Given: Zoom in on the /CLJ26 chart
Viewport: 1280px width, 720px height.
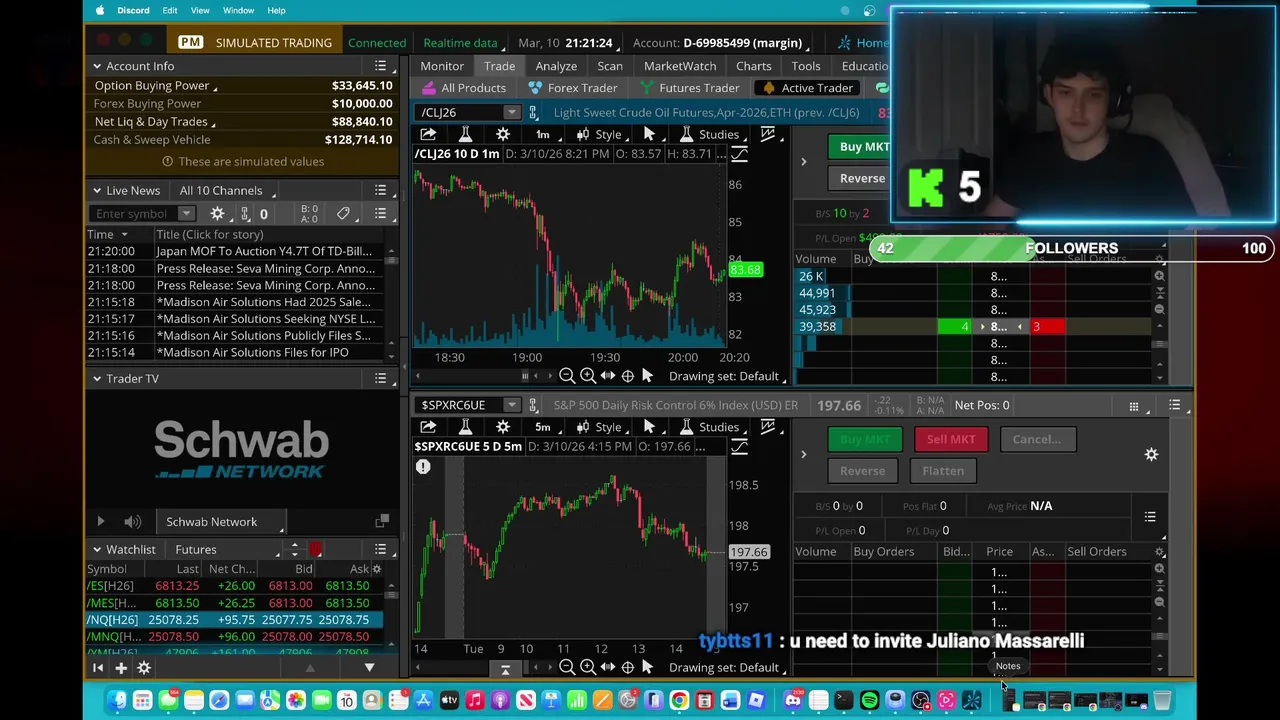Looking at the screenshot, I should (x=587, y=376).
